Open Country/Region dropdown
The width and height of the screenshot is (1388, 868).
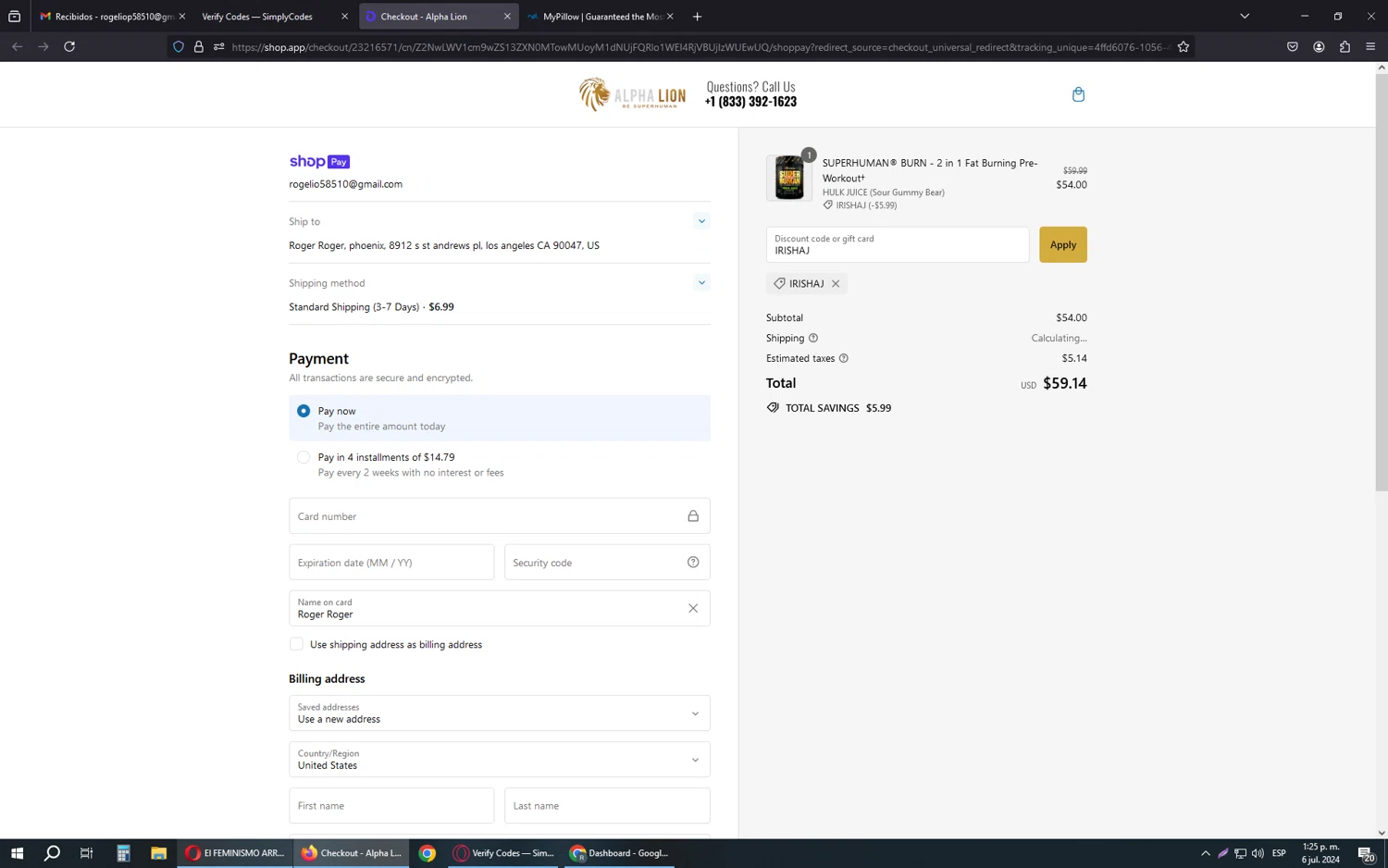pos(500,760)
